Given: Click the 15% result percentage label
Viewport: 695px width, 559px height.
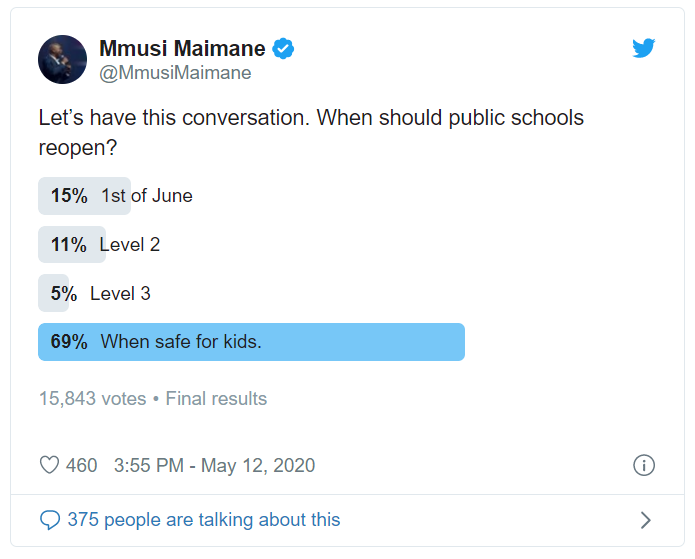Looking at the screenshot, I should point(70,196).
